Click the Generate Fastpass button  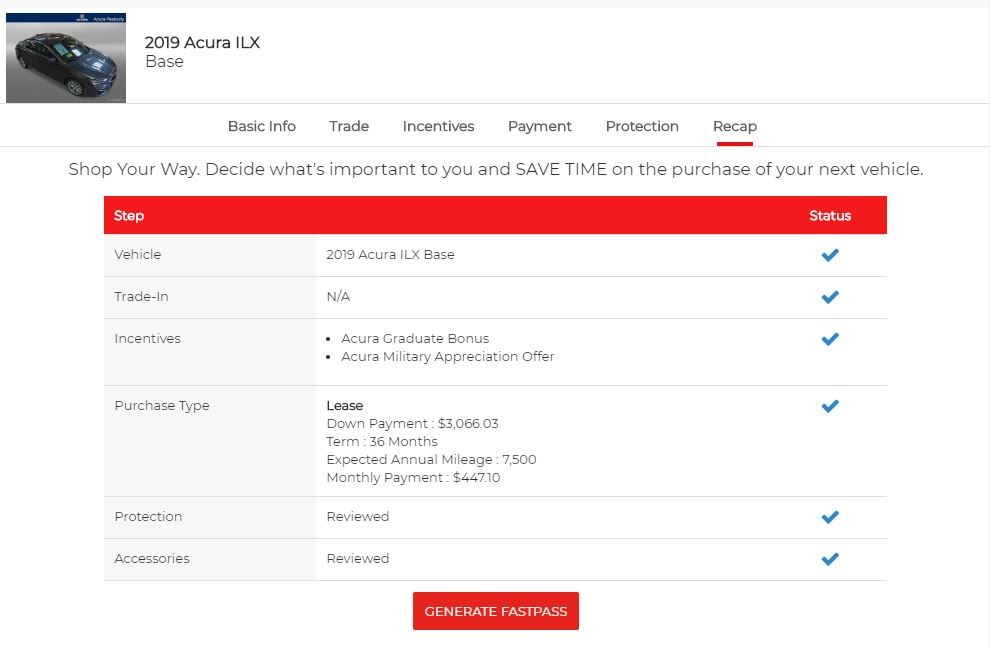[x=496, y=611]
